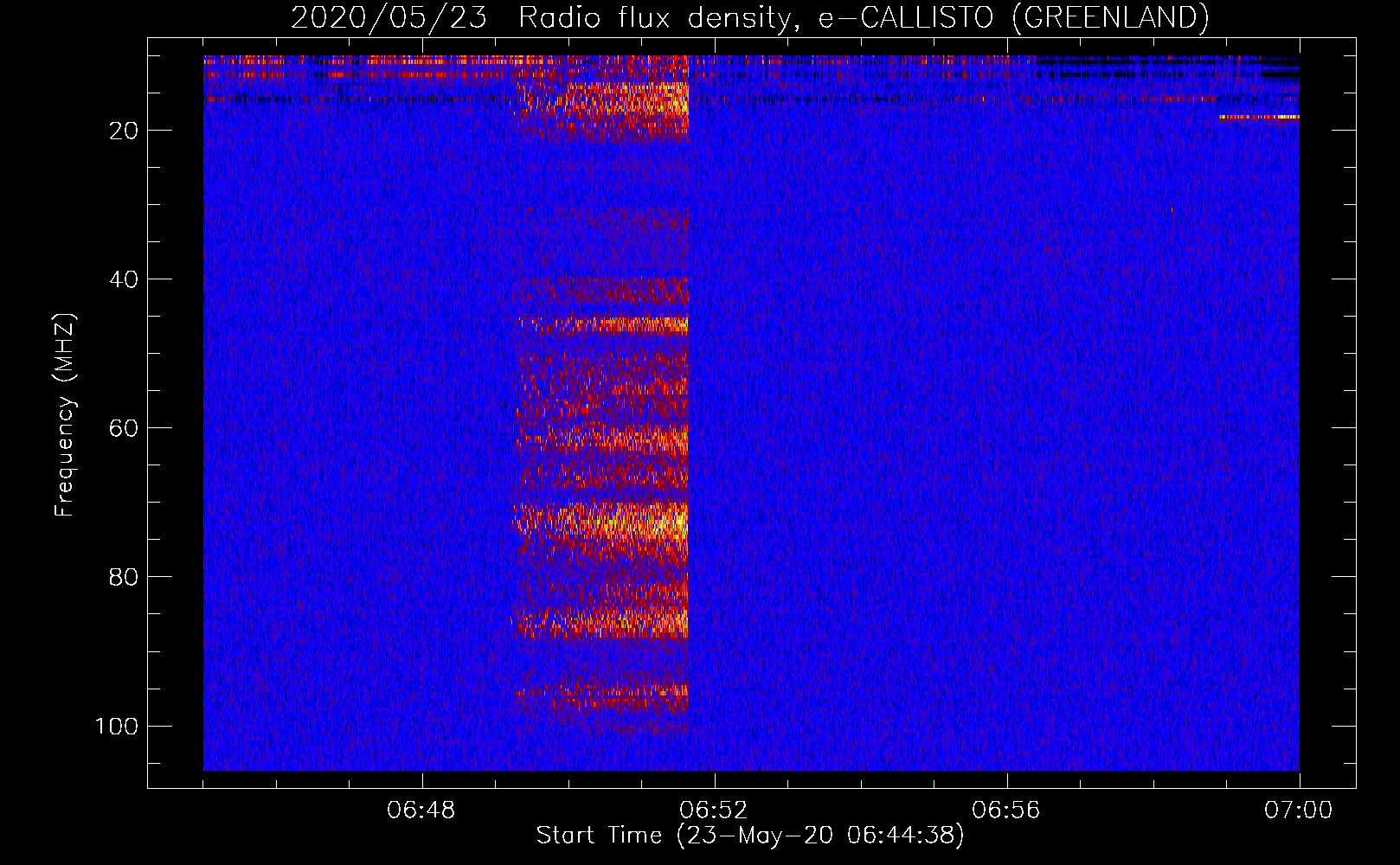This screenshot has width=1400, height=865.
Task: Click the 80 frequency tick label
Action: point(124,577)
